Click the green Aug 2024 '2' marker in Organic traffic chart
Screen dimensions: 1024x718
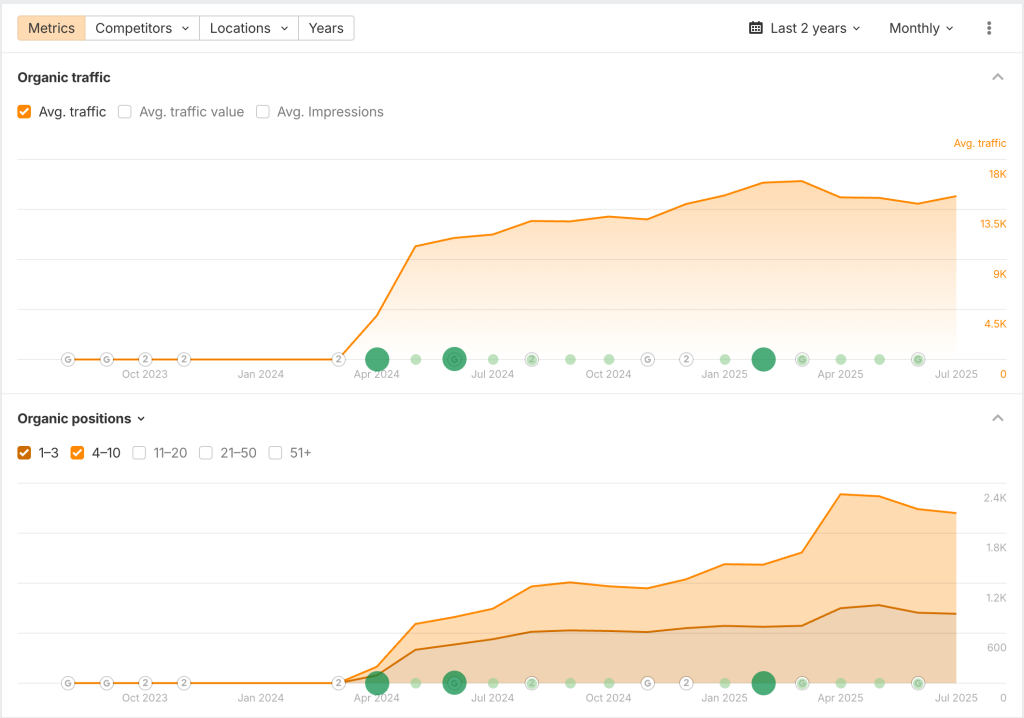click(x=532, y=359)
